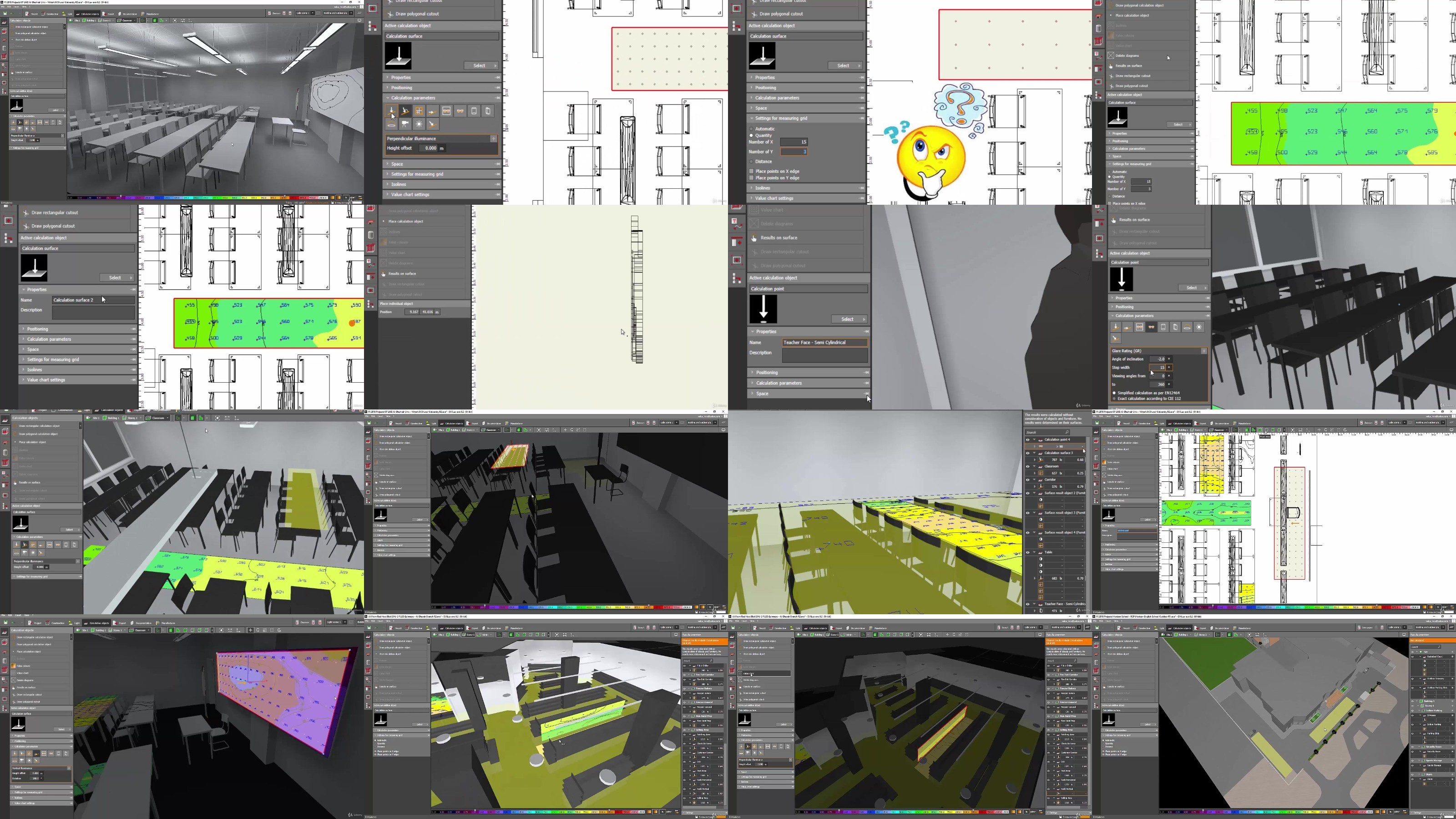1456x819 pixels.
Task: Expand Calculation parameters in the Teacher Face panel
Action: click(809, 383)
